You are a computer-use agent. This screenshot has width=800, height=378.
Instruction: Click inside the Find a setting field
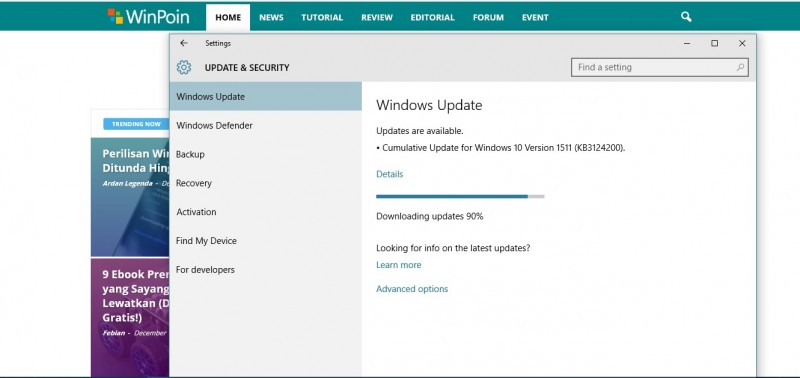660,67
